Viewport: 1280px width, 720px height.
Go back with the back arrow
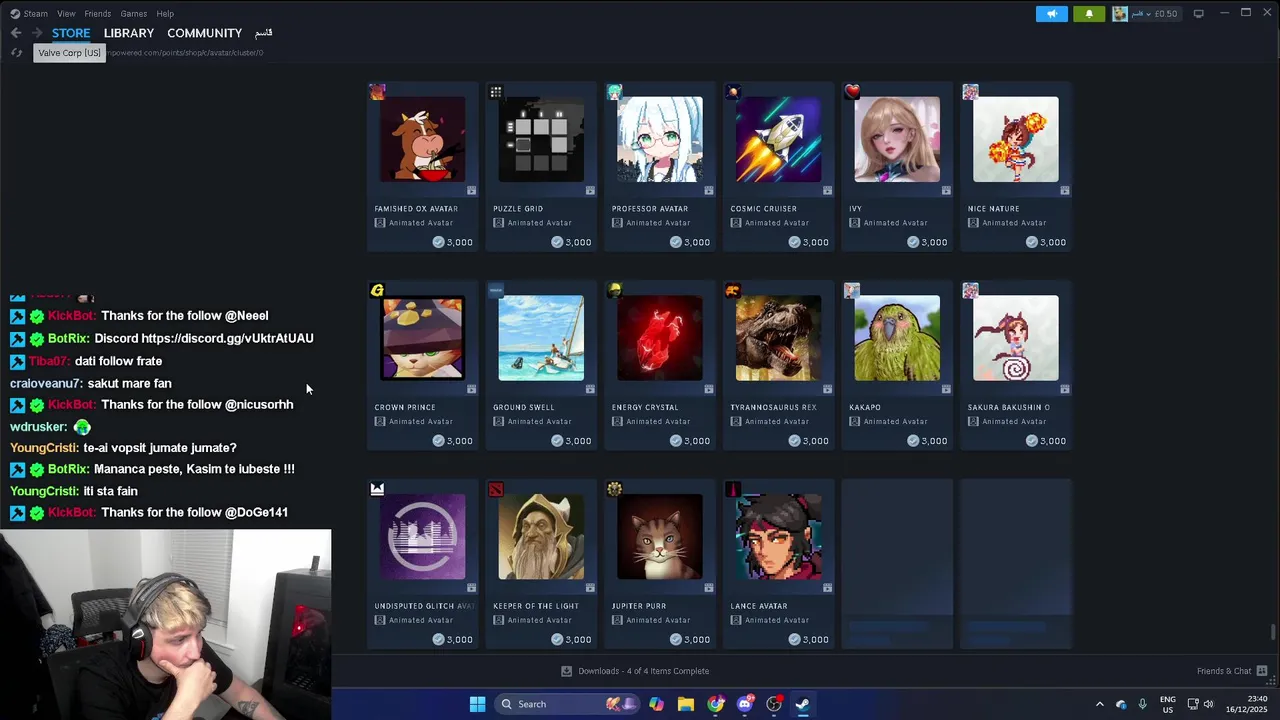click(x=16, y=33)
